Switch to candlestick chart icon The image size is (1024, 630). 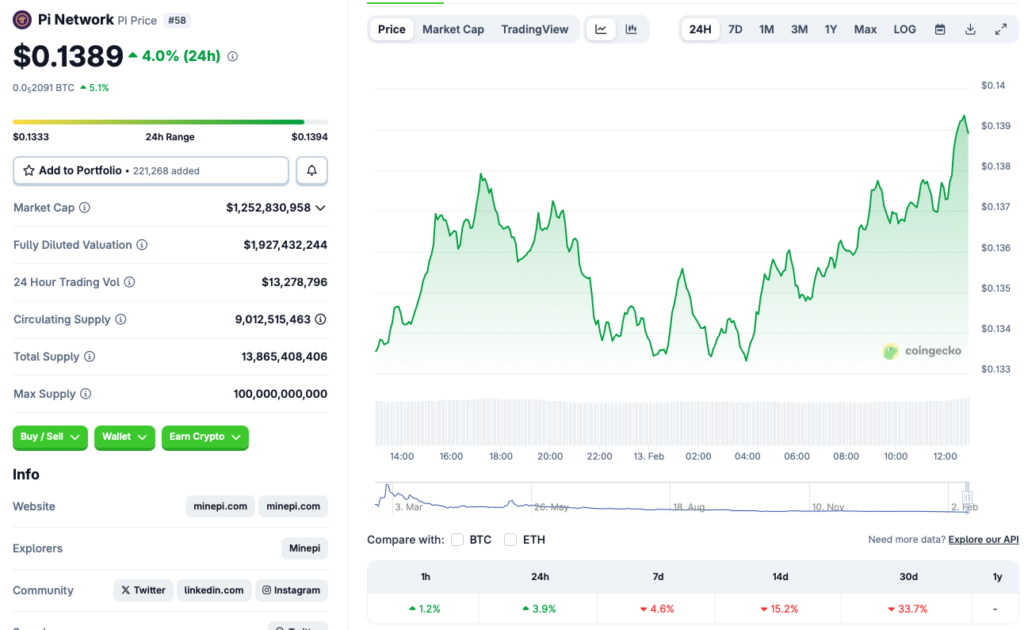tap(631, 29)
